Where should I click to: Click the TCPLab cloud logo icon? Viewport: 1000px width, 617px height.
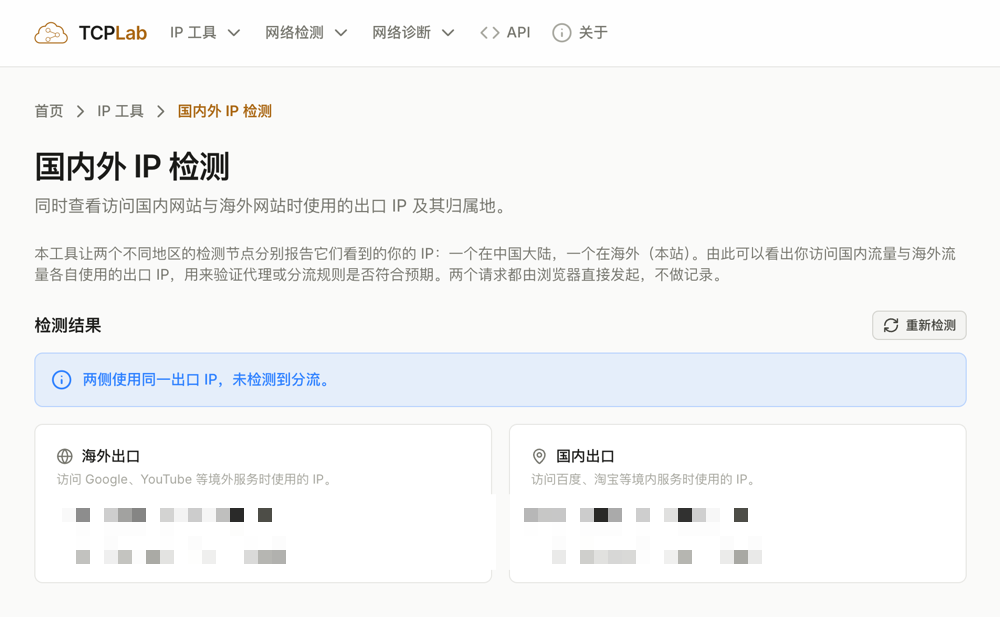[x=51, y=33]
